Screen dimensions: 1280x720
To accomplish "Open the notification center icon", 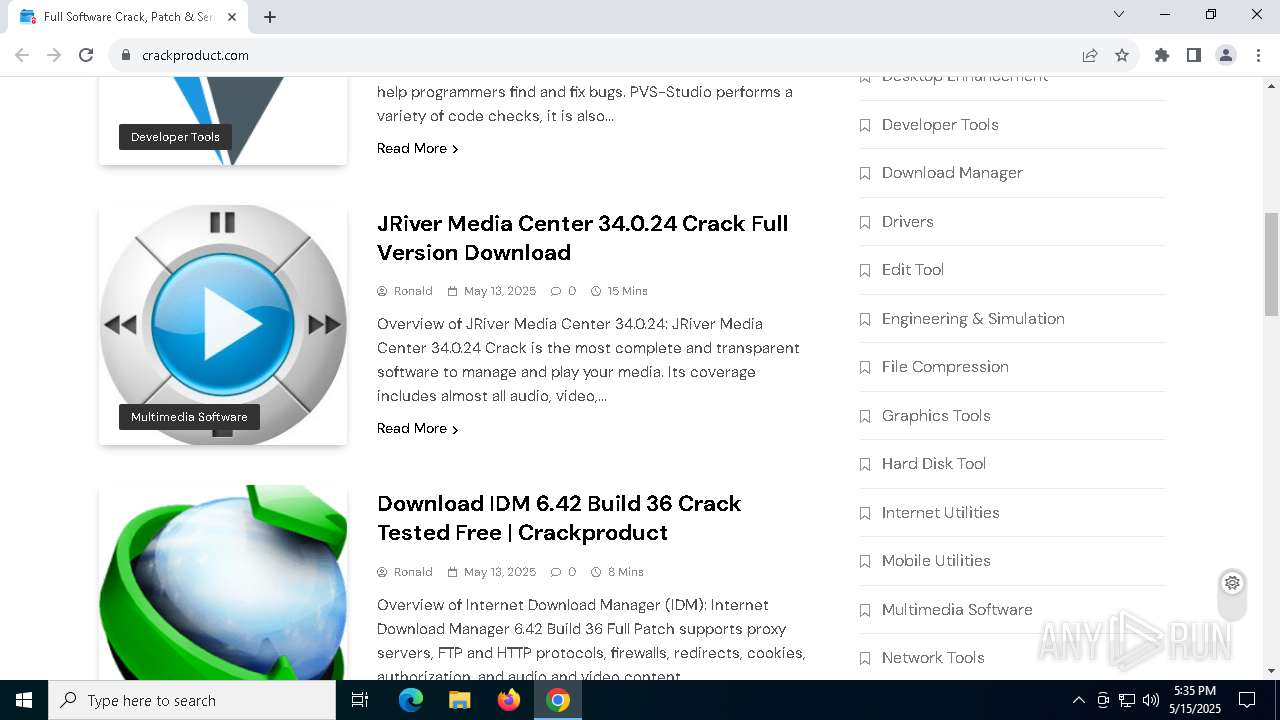I will pos(1247,700).
